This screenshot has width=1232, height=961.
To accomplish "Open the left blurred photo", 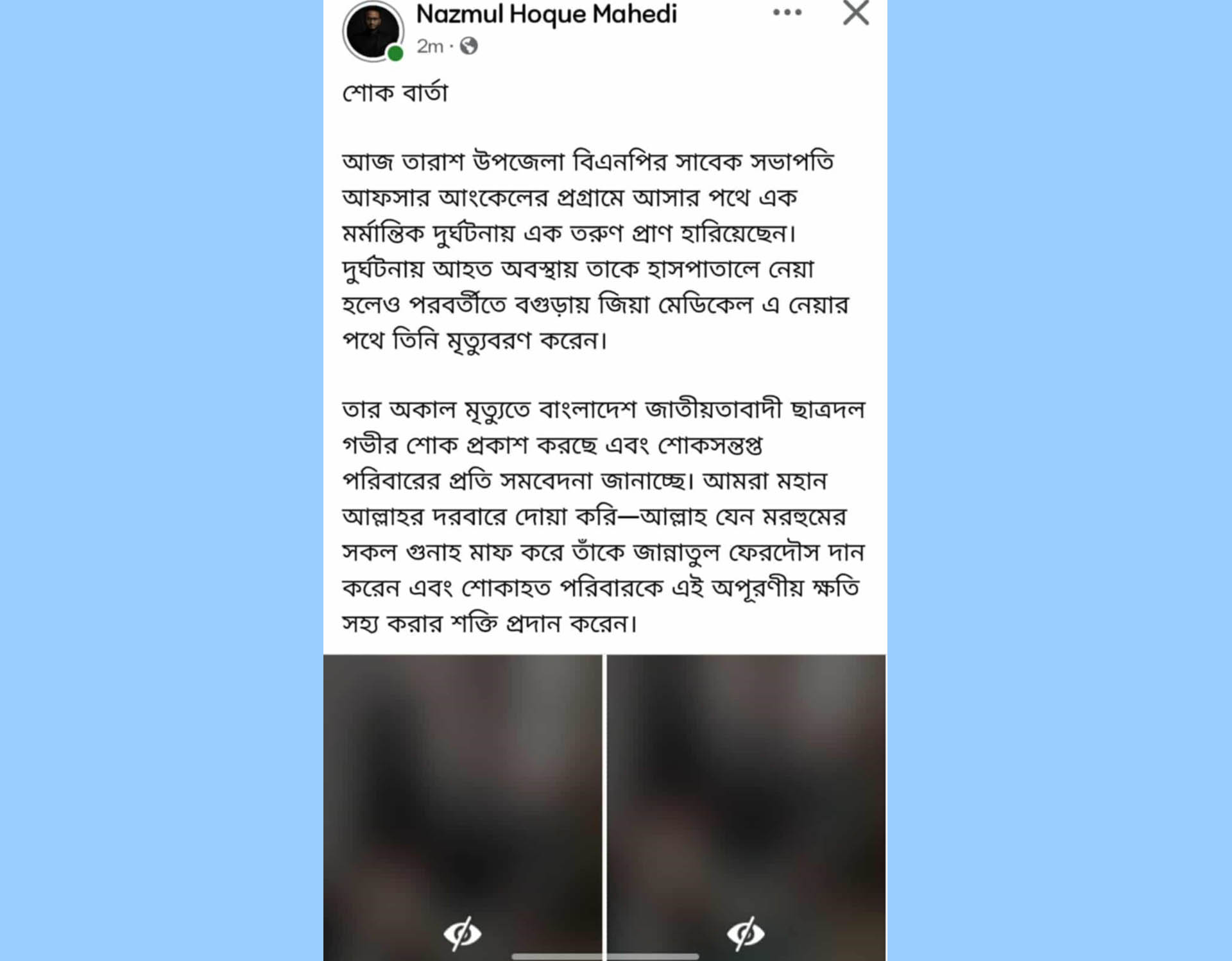I will [x=463, y=808].
